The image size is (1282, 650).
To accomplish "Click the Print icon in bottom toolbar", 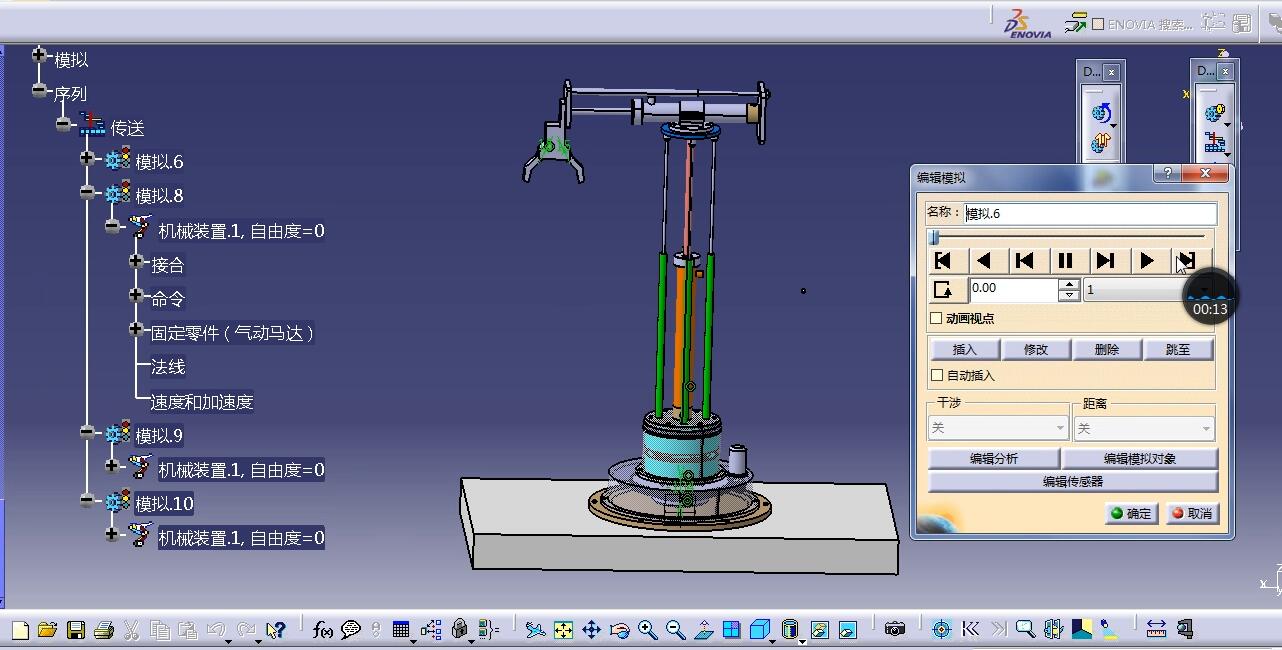I will [104, 630].
